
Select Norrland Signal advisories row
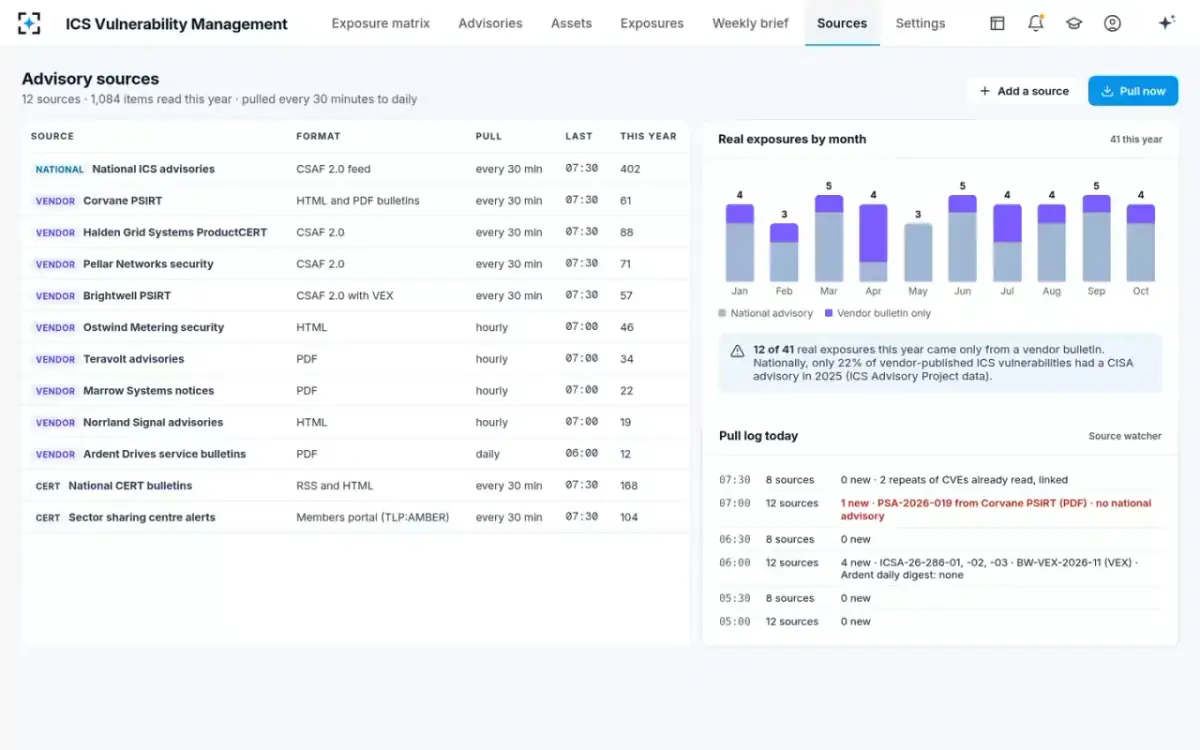[356, 422]
